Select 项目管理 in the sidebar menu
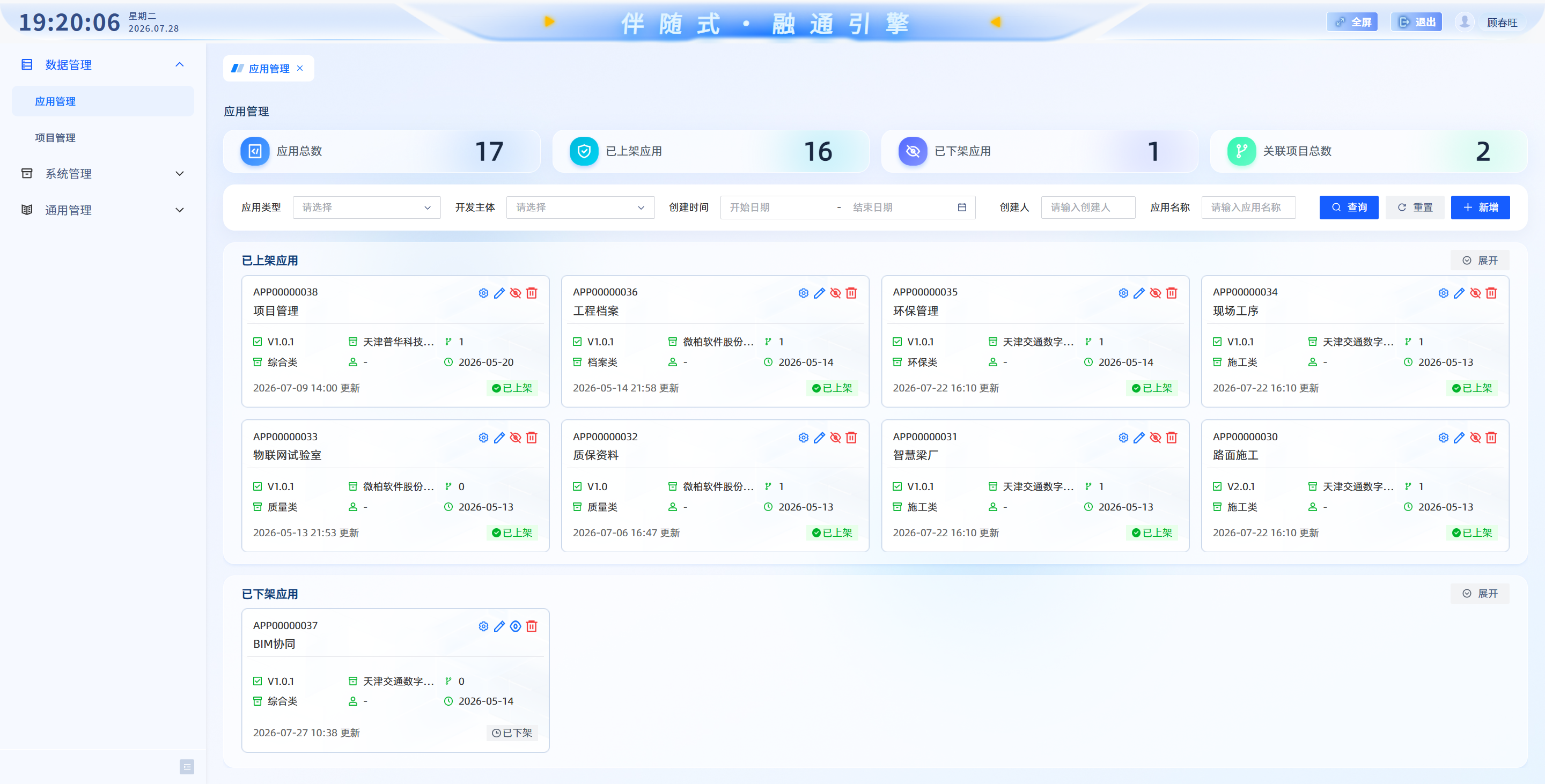The image size is (1545, 784). (55, 138)
